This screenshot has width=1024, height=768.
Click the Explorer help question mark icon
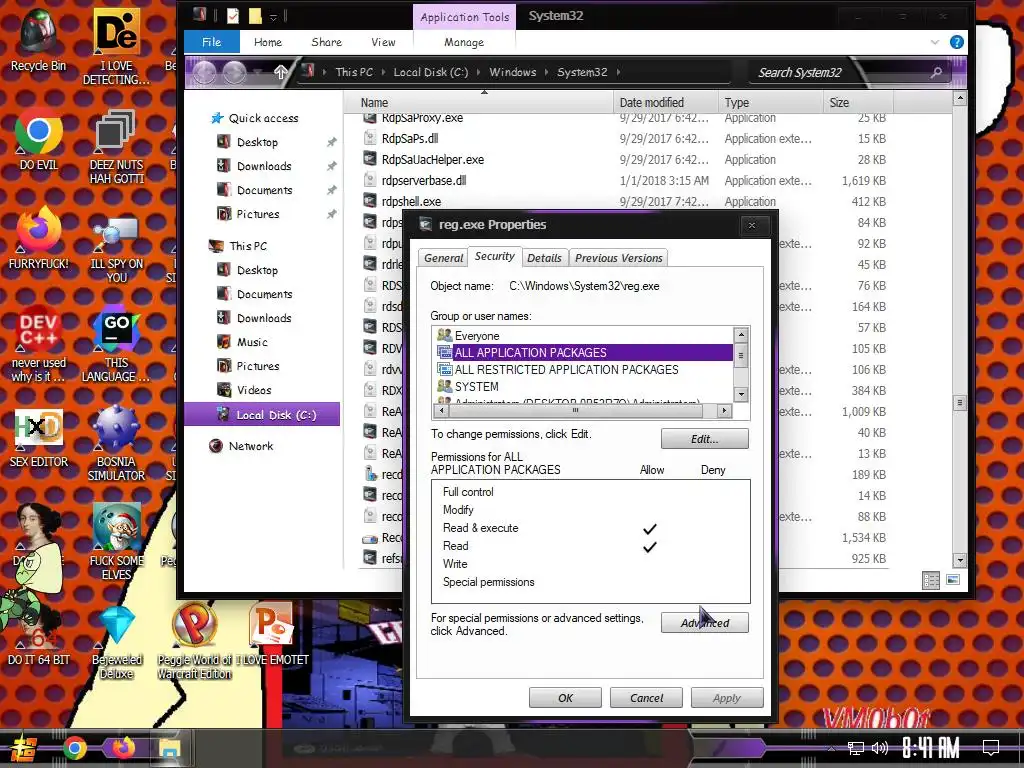point(957,42)
